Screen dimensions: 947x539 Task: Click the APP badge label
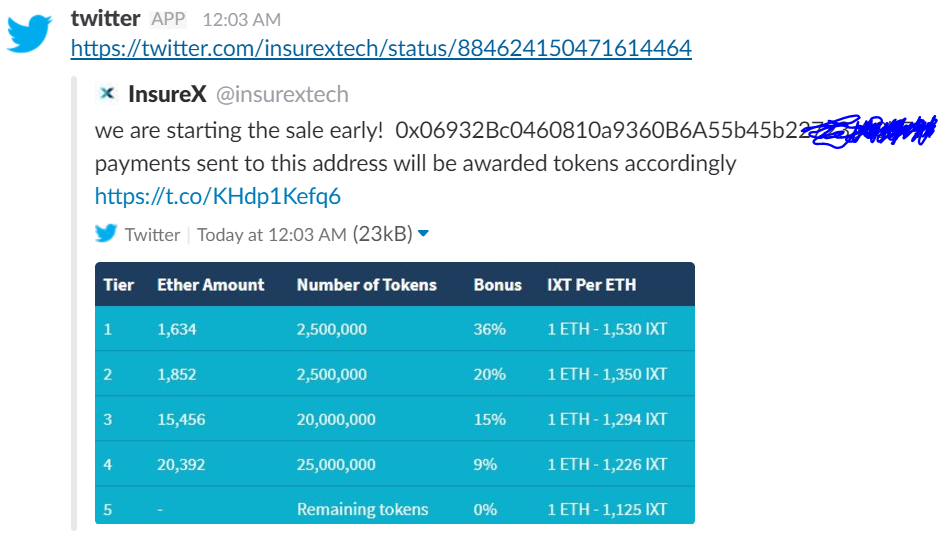click(x=168, y=19)
